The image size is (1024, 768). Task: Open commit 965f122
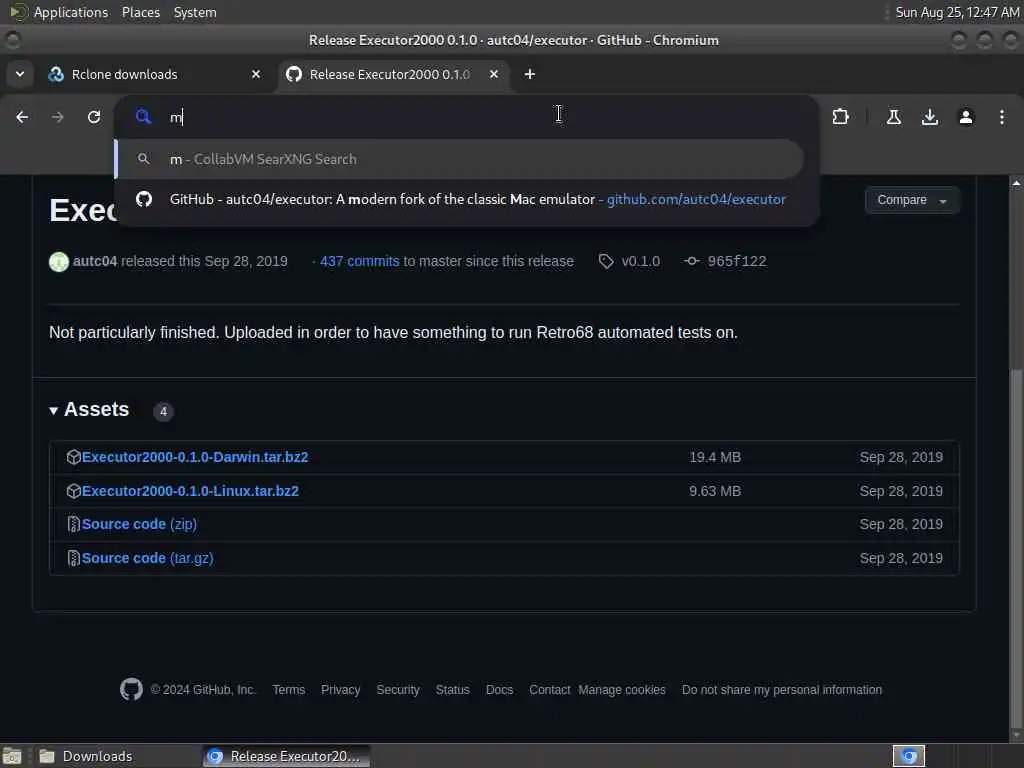point(737,261)
